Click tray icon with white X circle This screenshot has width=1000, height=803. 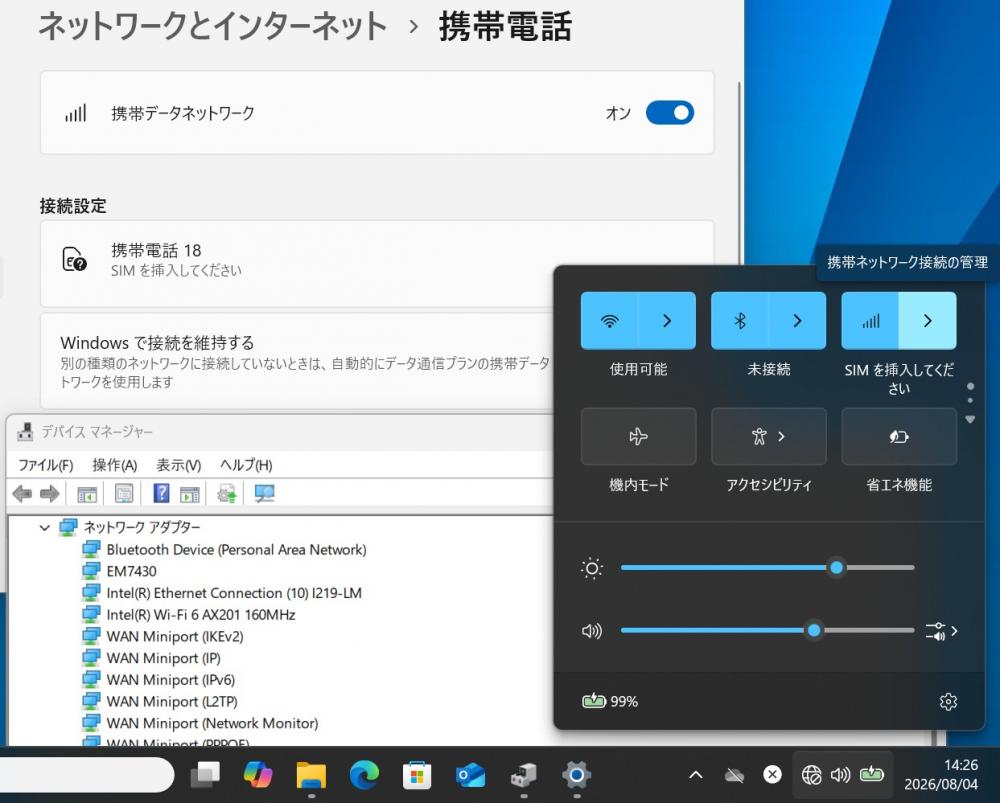pos(772,774)
